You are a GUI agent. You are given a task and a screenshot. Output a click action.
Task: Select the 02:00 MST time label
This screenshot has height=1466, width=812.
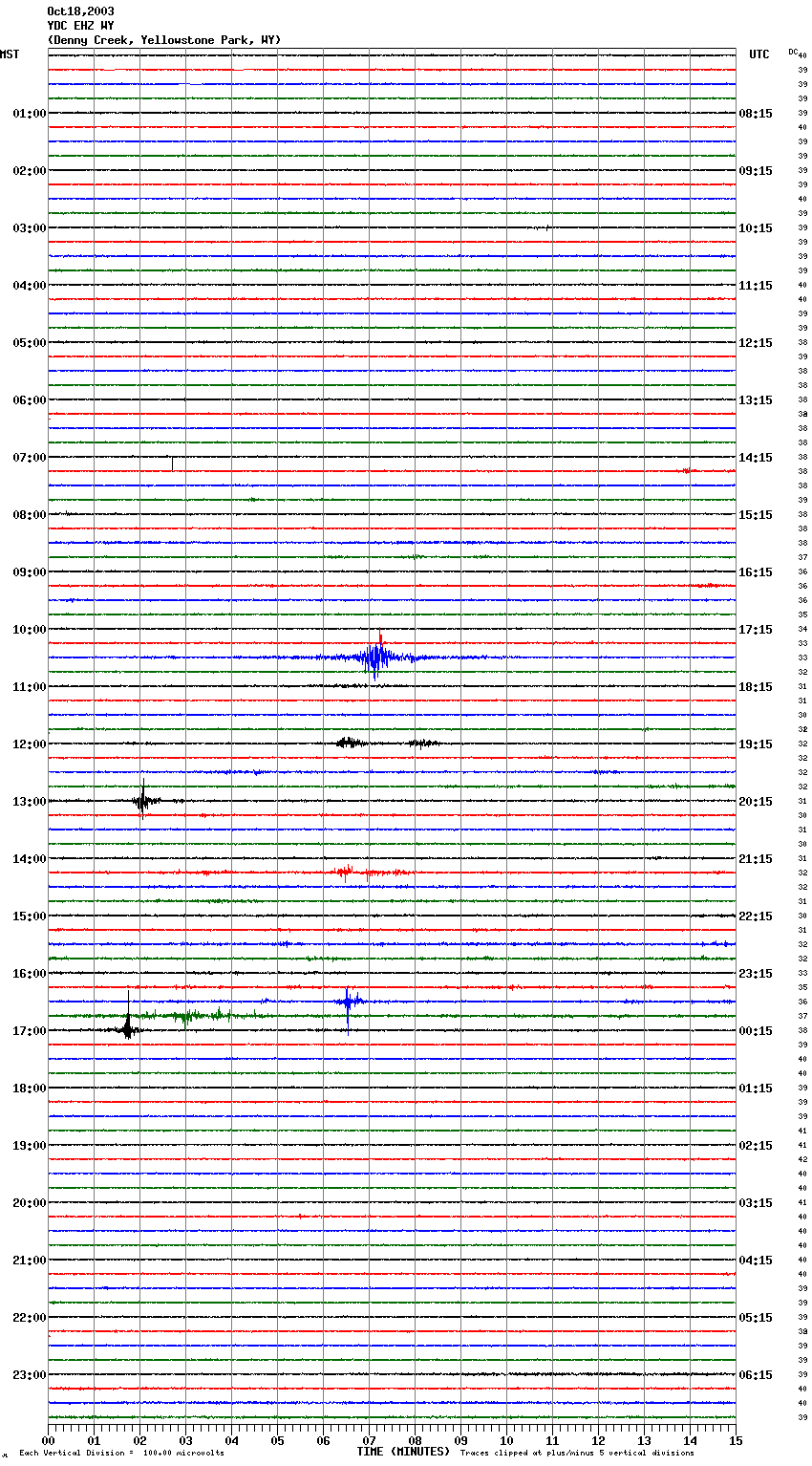click(30, 171)
